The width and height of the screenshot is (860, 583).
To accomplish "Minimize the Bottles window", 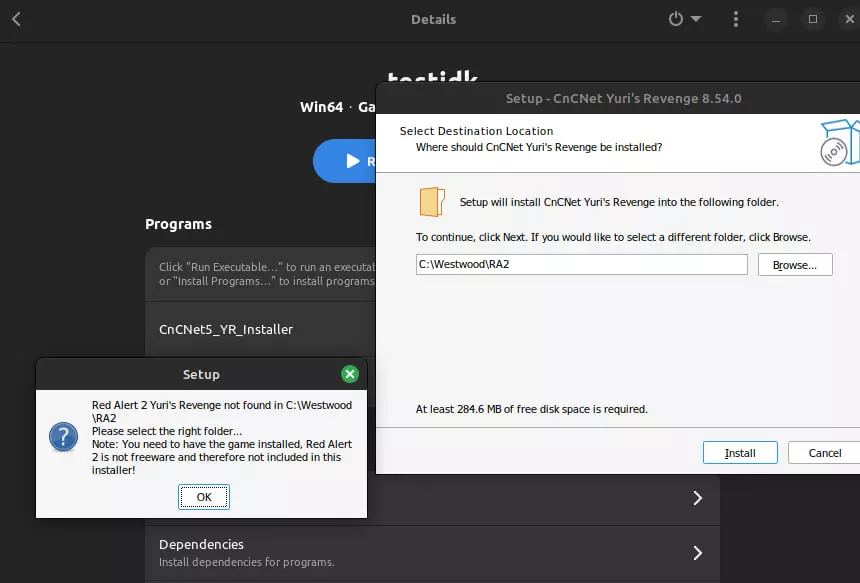I will coord(776,20).
